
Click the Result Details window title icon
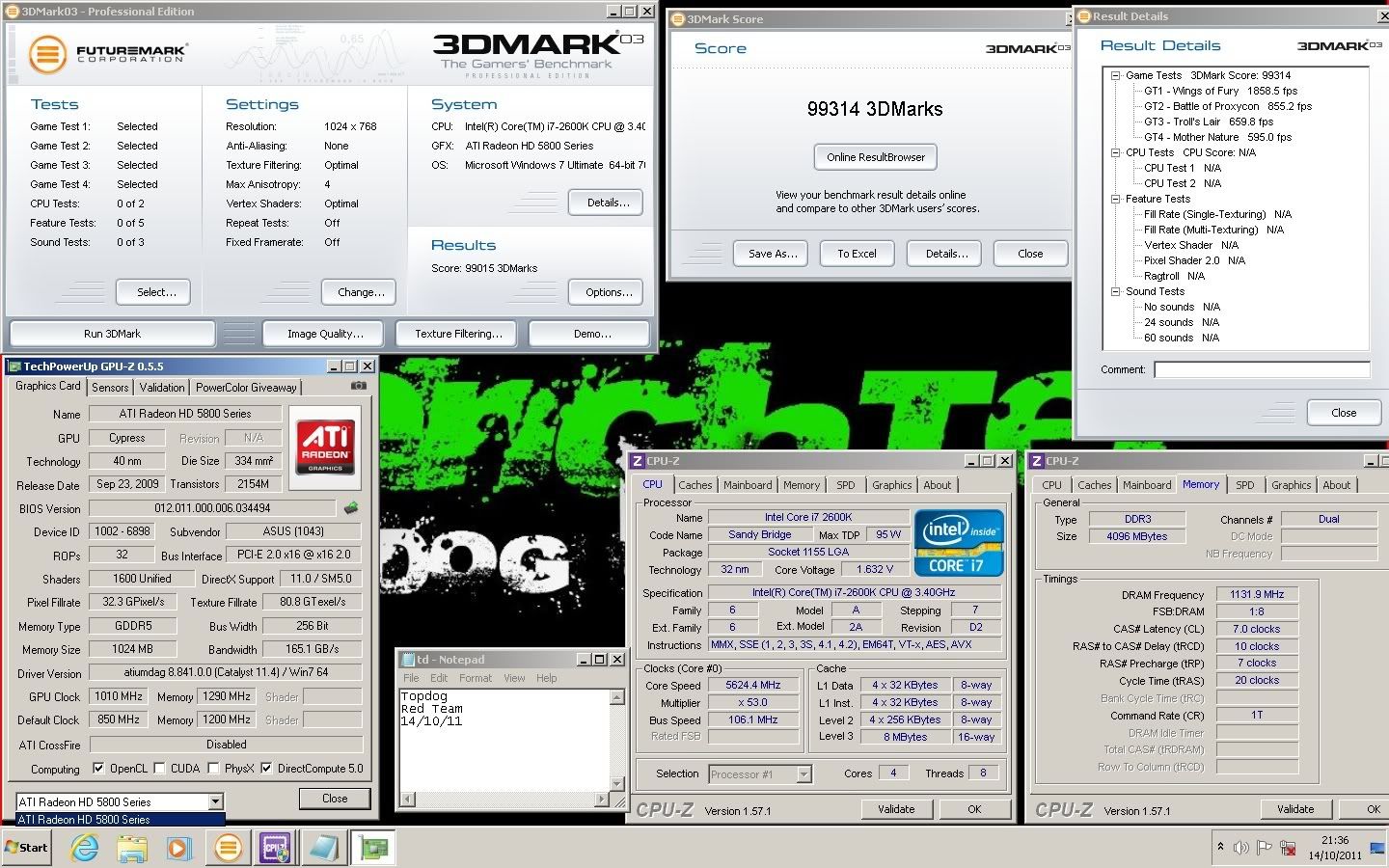tap(1084, 16)
